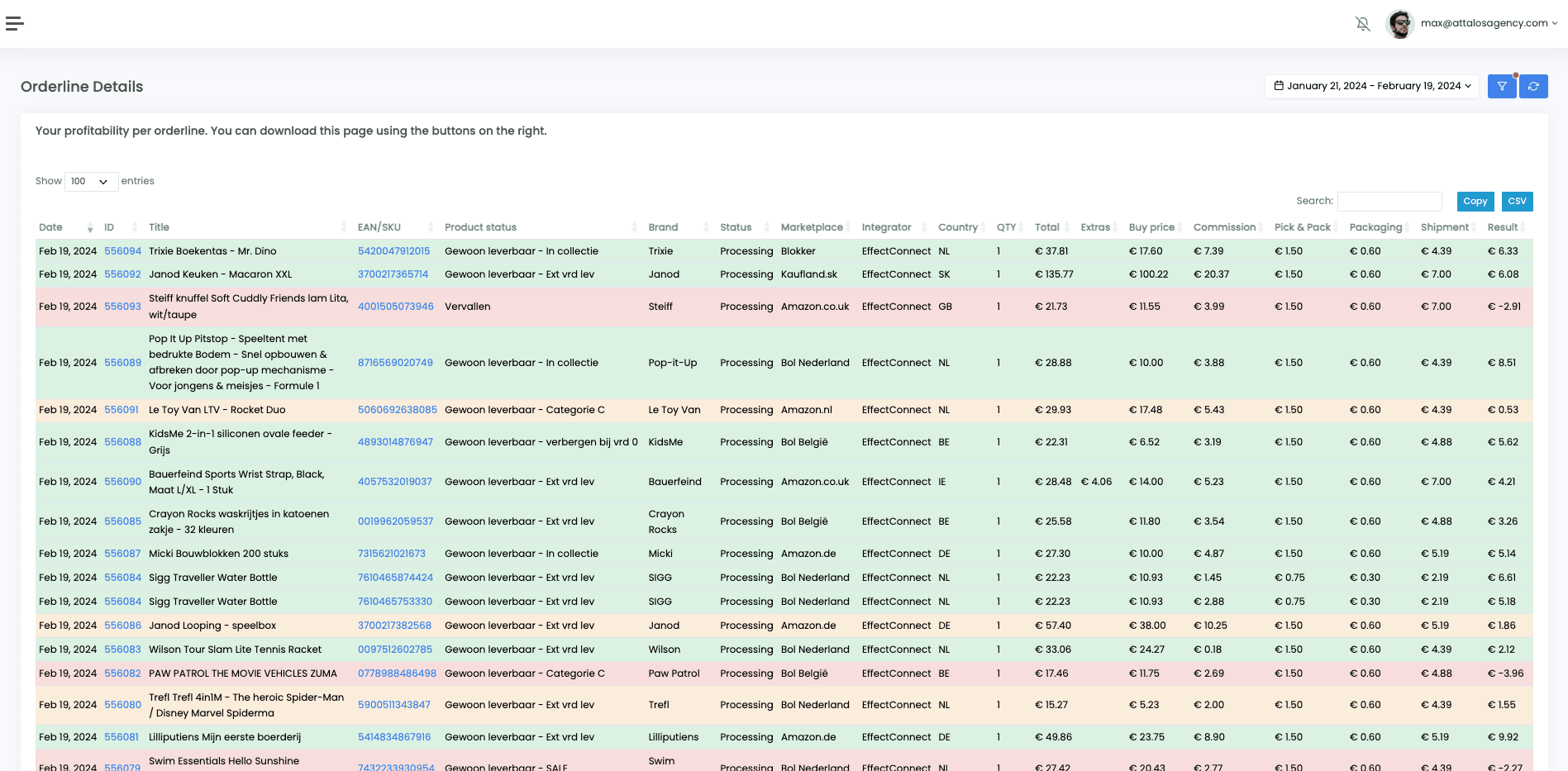Sort by the Country column header
1568x771 pixels.
[x=963, y=227]
